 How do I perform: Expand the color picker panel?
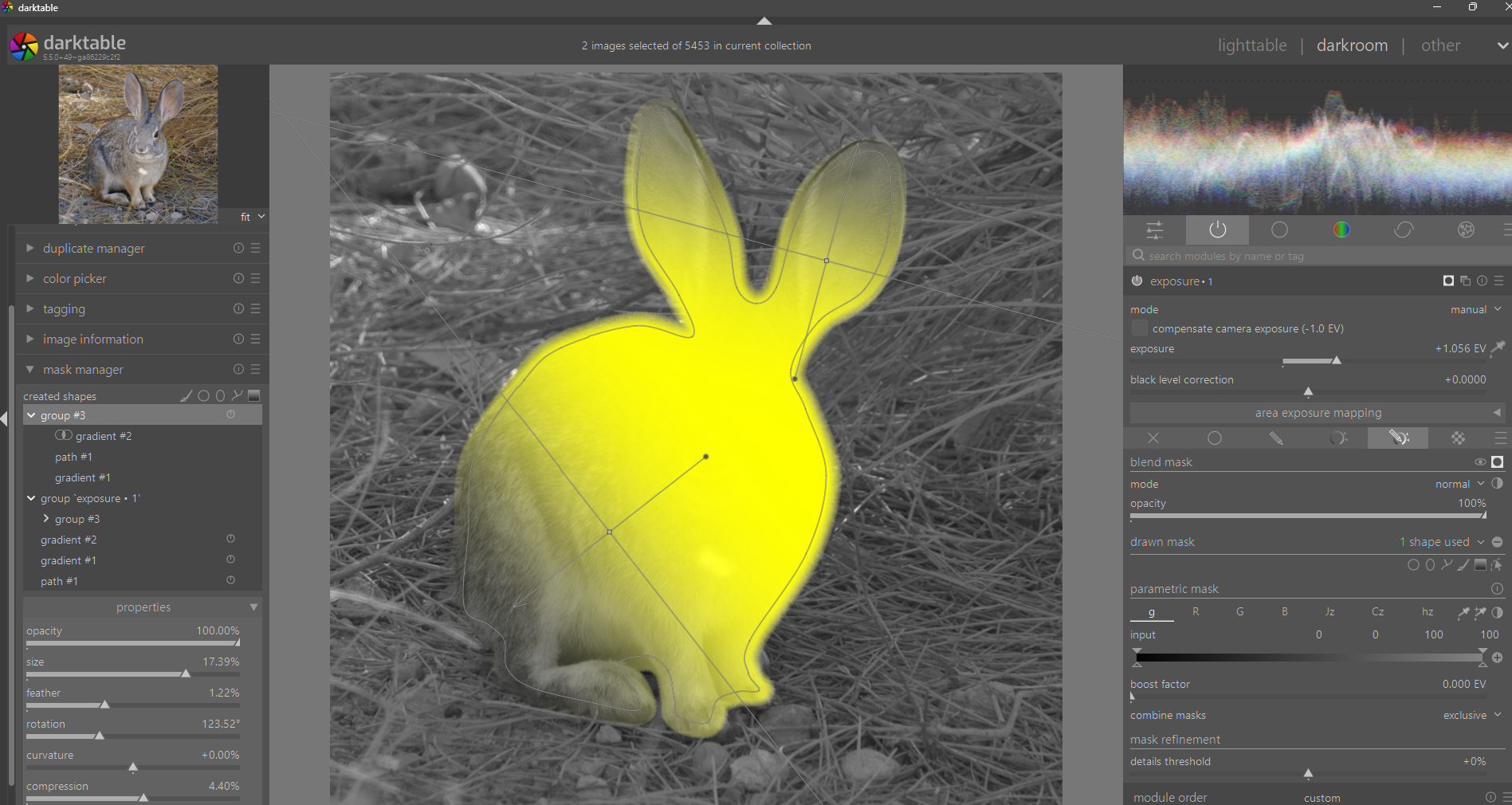coord(75,279)
